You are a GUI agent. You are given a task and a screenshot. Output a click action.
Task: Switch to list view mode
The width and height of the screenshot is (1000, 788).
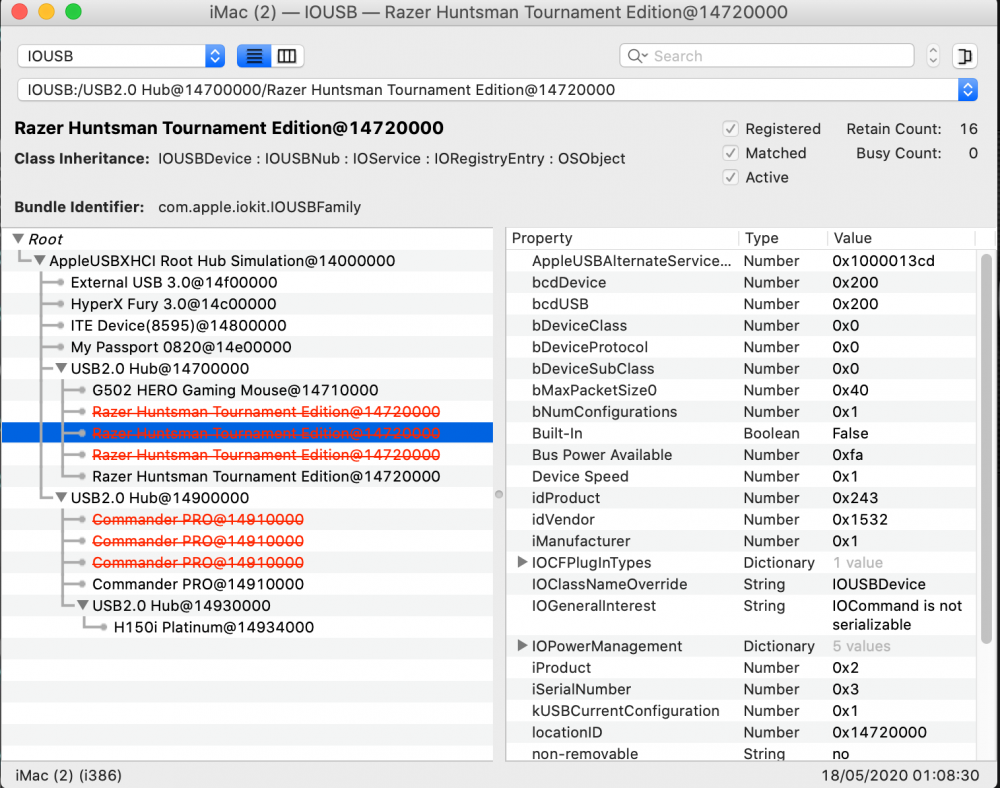[x=254, y=56]
